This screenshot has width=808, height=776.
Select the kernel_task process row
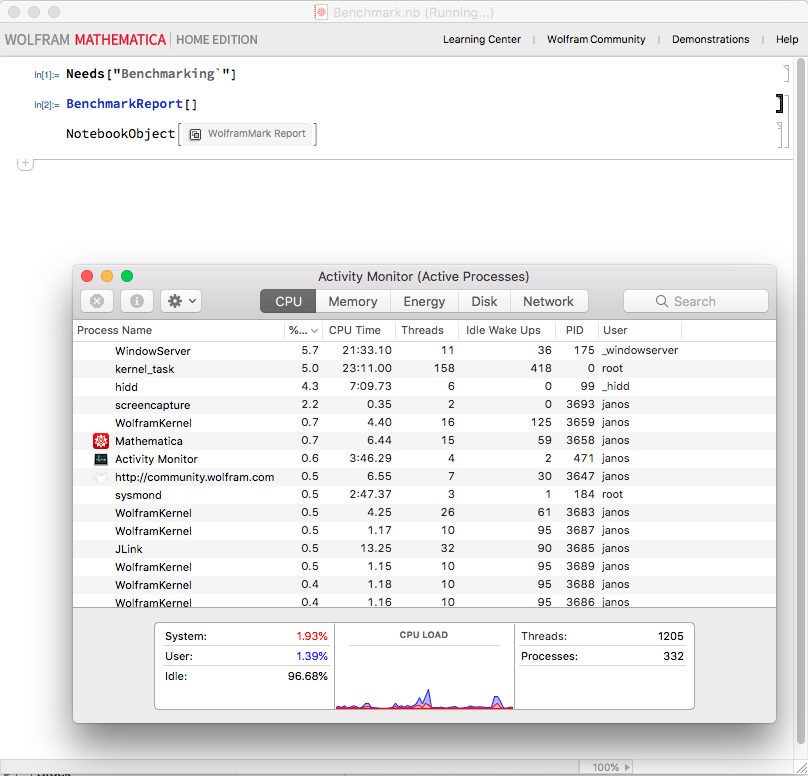coord(424,368)
